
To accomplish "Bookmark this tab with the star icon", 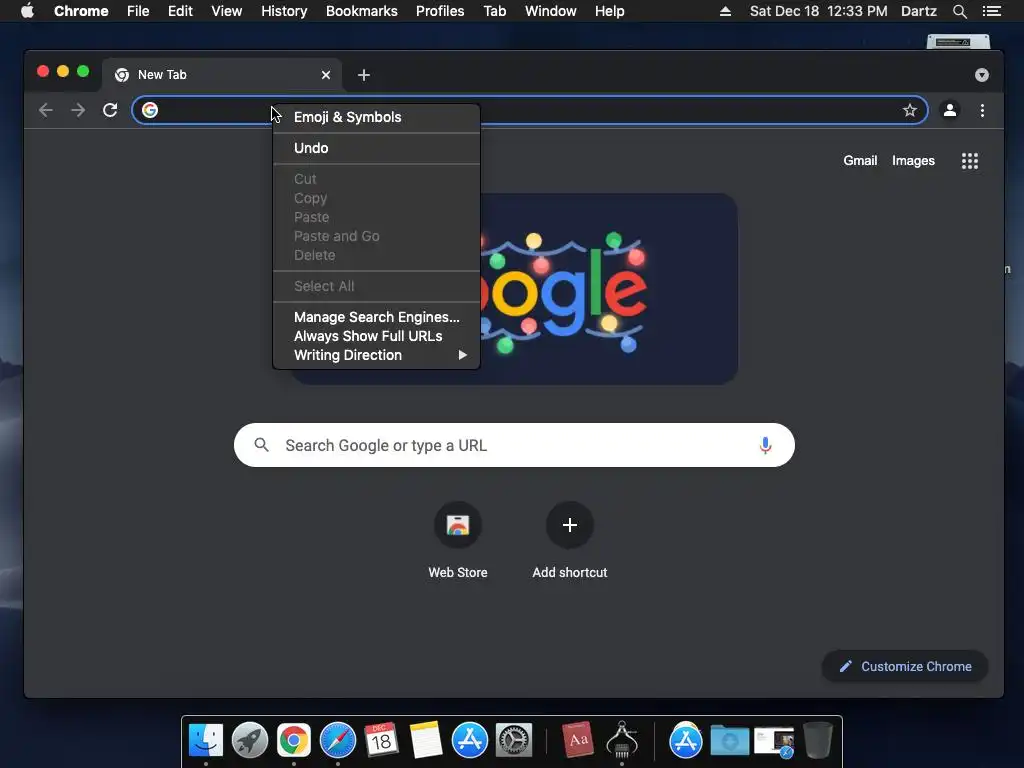I will tap(910, 110).
